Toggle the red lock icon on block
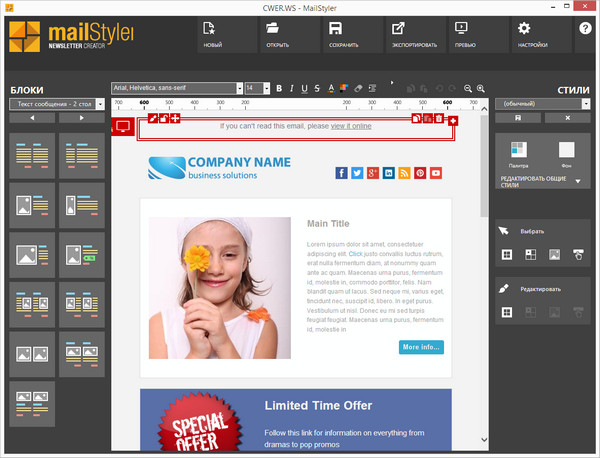This screenshot has height=458, width=600. (x=164, y=118)
